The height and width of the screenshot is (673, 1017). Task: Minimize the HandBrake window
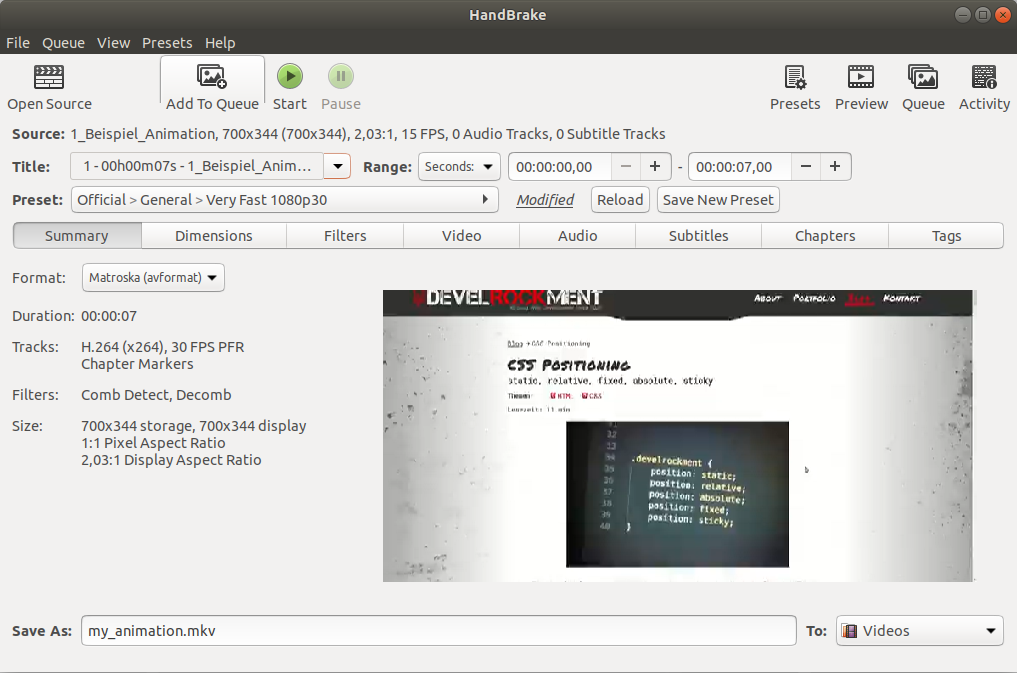tap(963, 14)
